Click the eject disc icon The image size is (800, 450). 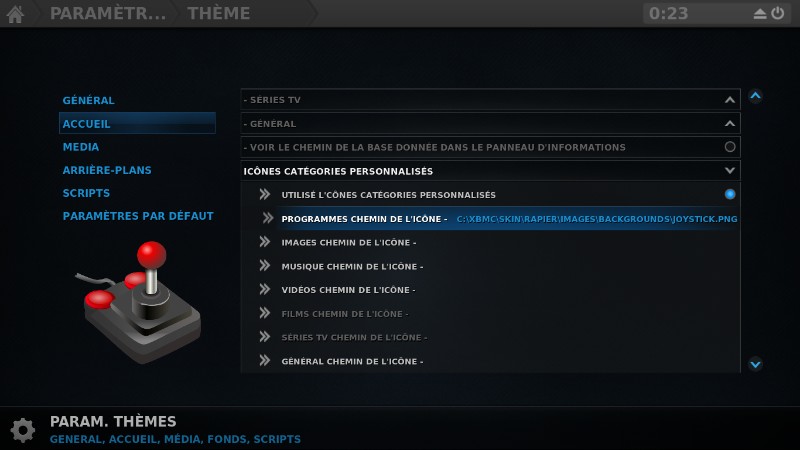[760, 14]
